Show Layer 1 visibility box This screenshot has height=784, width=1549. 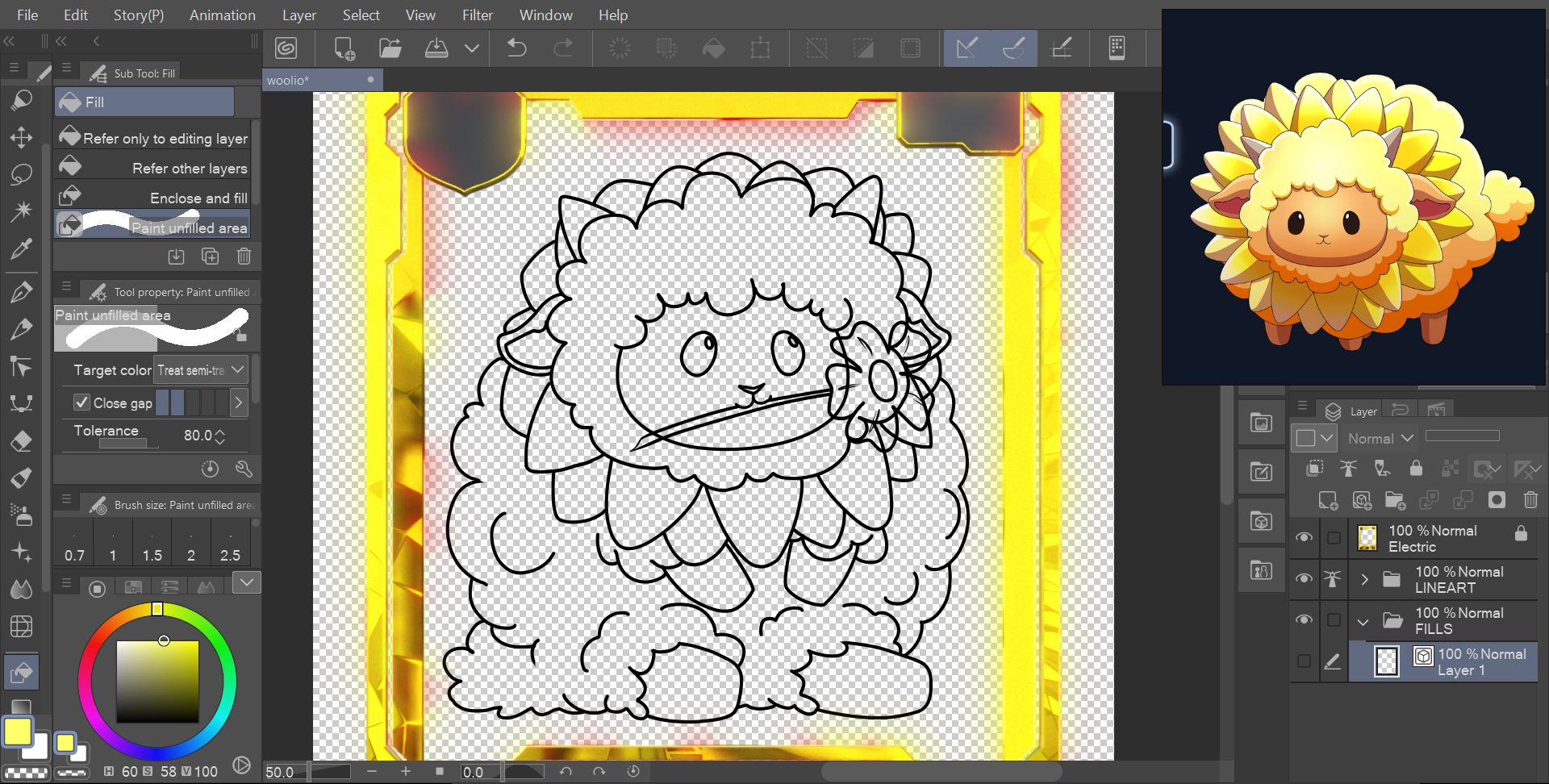click(x=1304, y=661)
